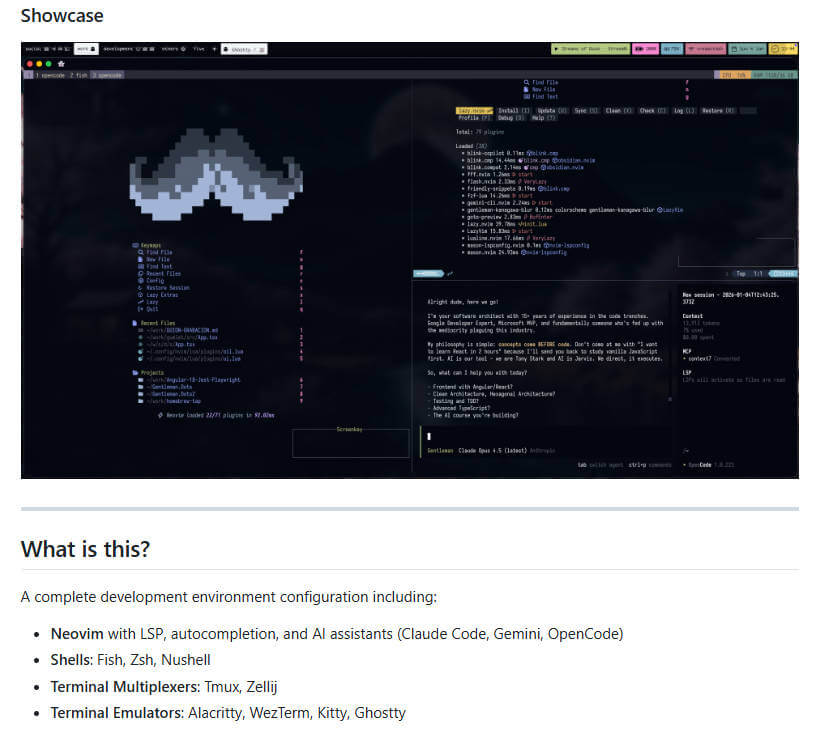Click folder icon of Angular-18-Jest-Playwright project
The height and width of the screenshot is (741, 822).
(140, 380)
